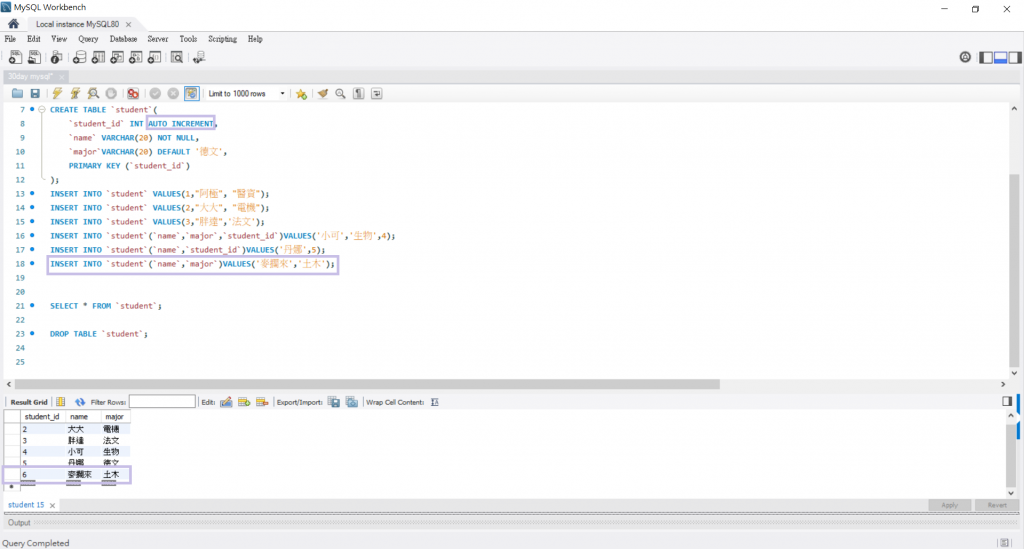Open the Query menu

(x=88, y=39)
